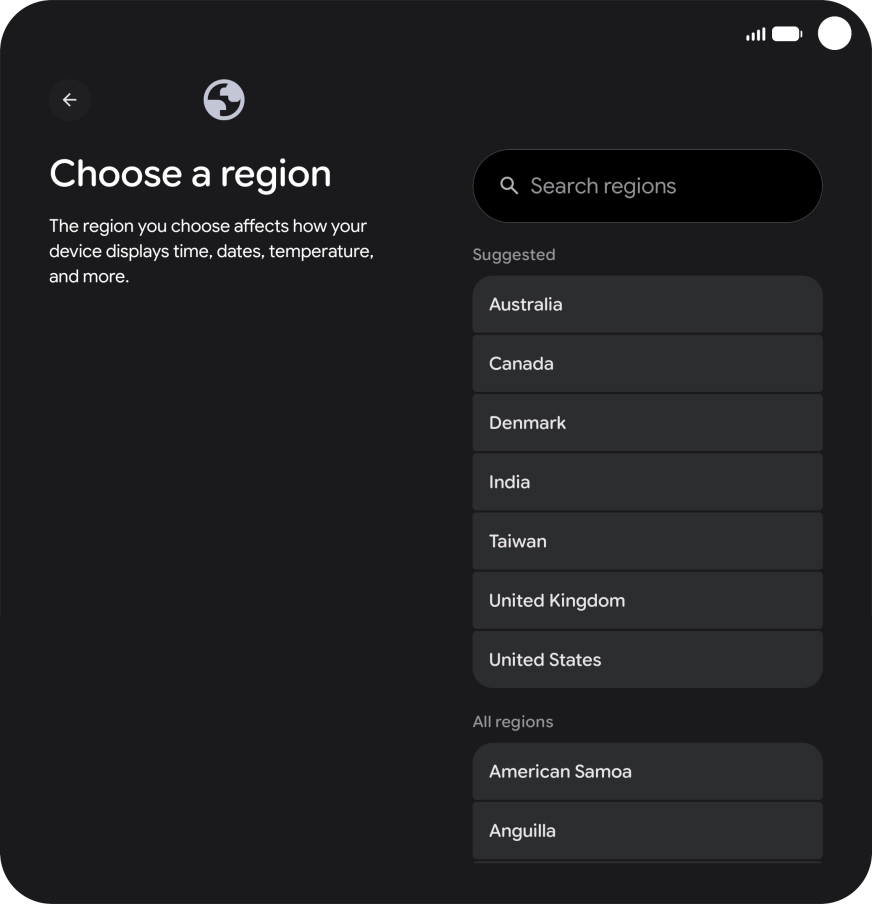Click the globe icon above the title
The width and height of the screenshot is (872, 904).
pos(224,100)
